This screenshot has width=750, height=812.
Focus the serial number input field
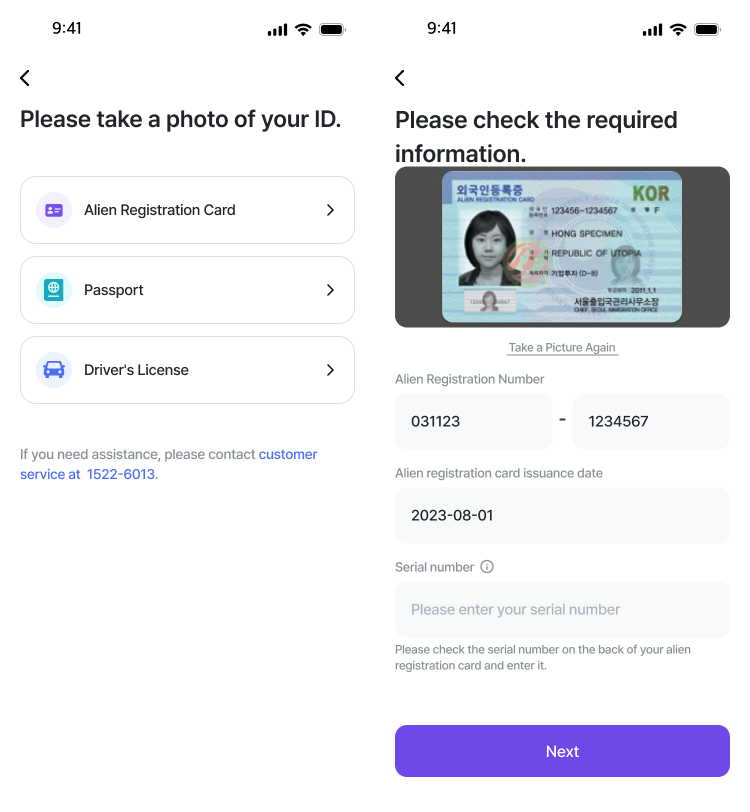562,610
